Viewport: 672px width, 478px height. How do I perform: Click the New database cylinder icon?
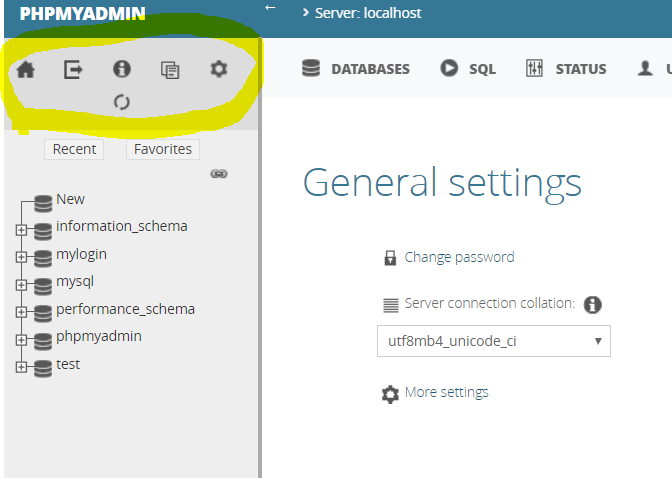43,203
